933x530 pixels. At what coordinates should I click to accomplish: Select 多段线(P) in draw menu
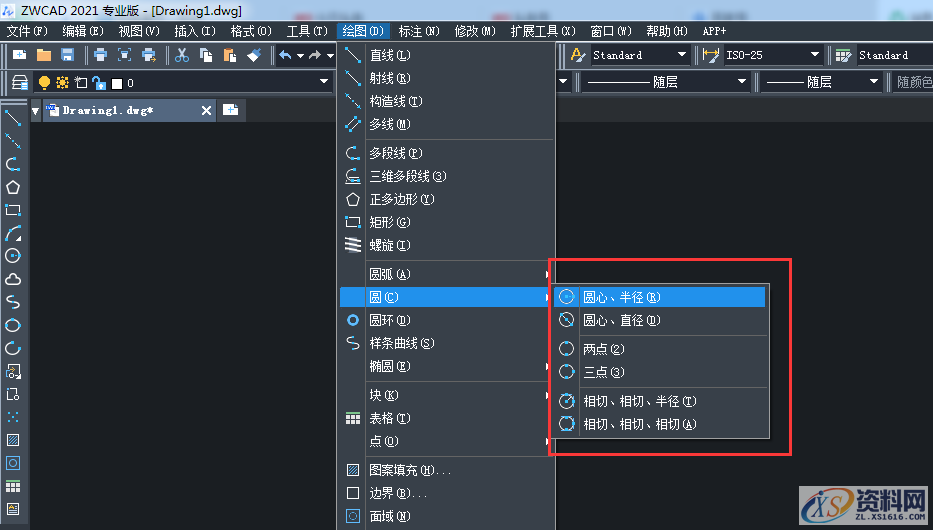coord(446,153)
